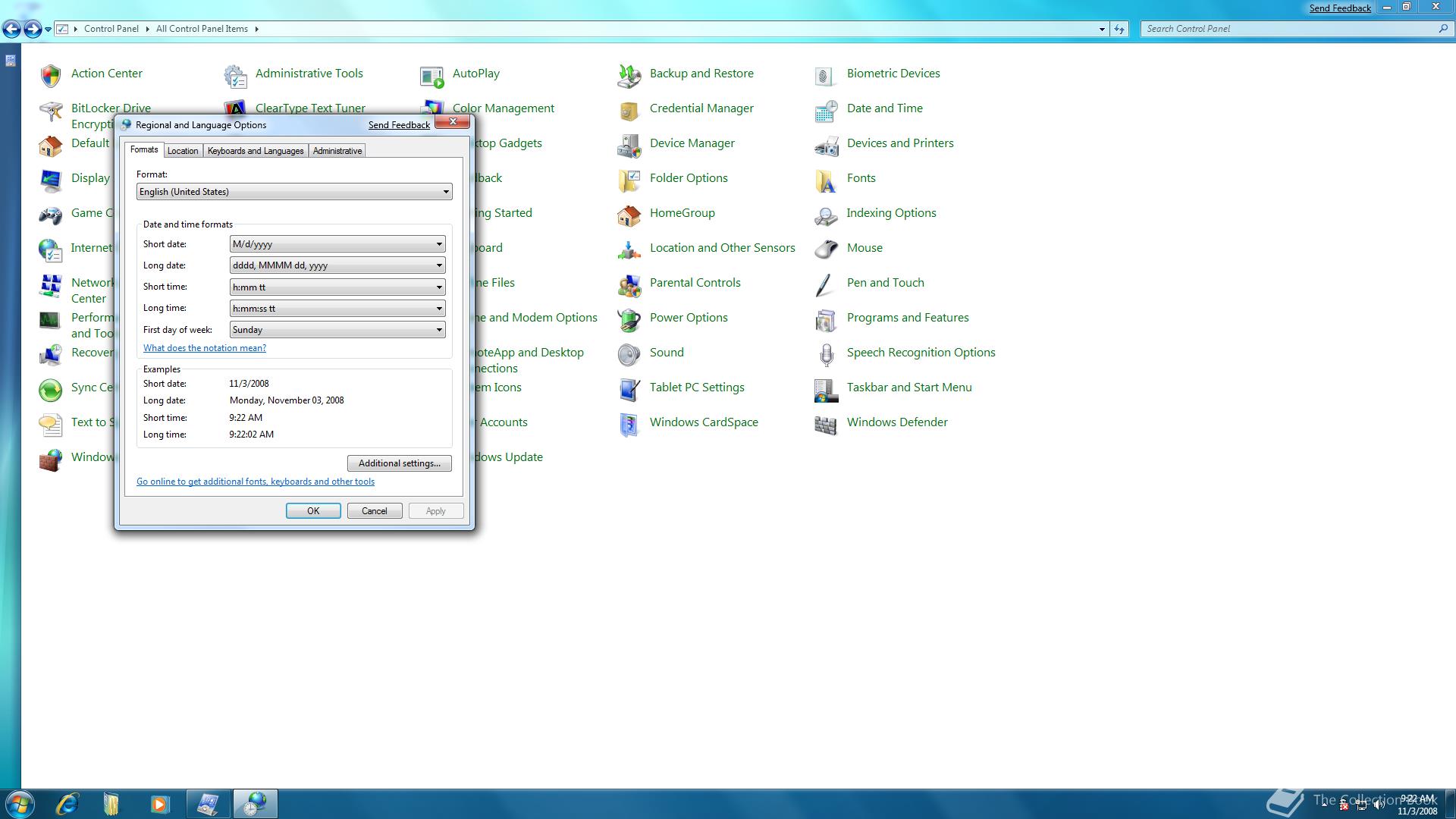Follow the 'Go online to get additional fonts' link

click(256, 482)
